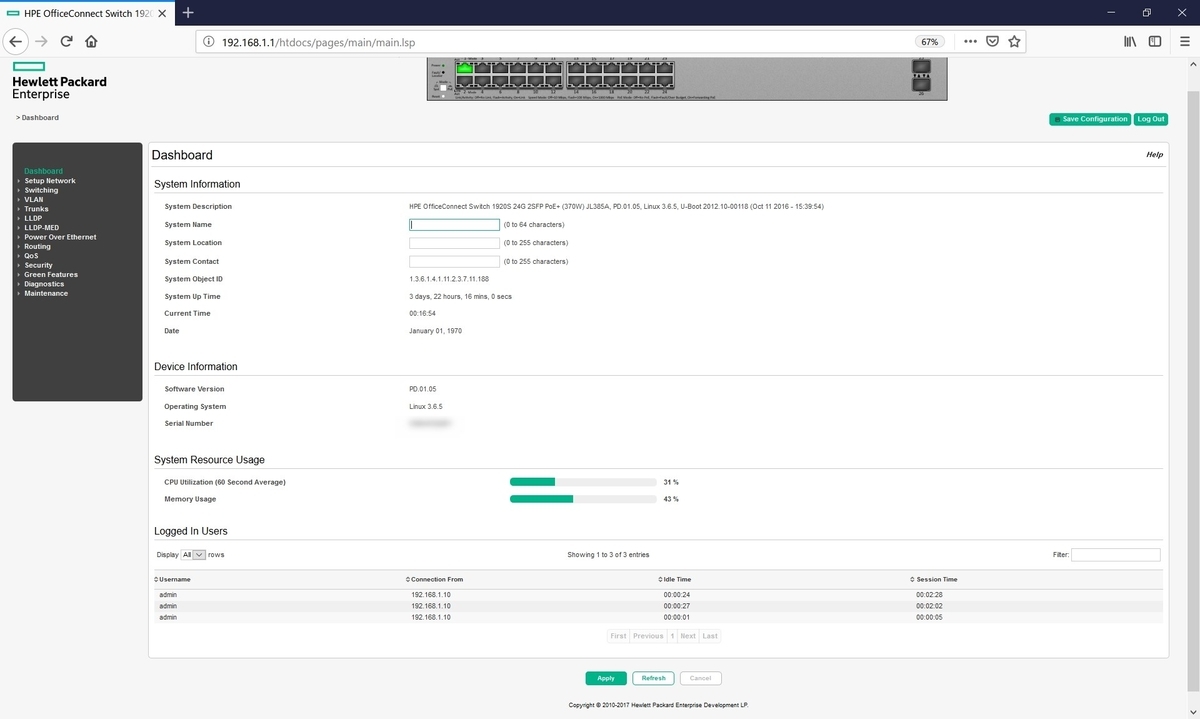Viewport: 1200px width, 719px height.
Task: Select port 2 on the switch image
Action: [464, 81]
